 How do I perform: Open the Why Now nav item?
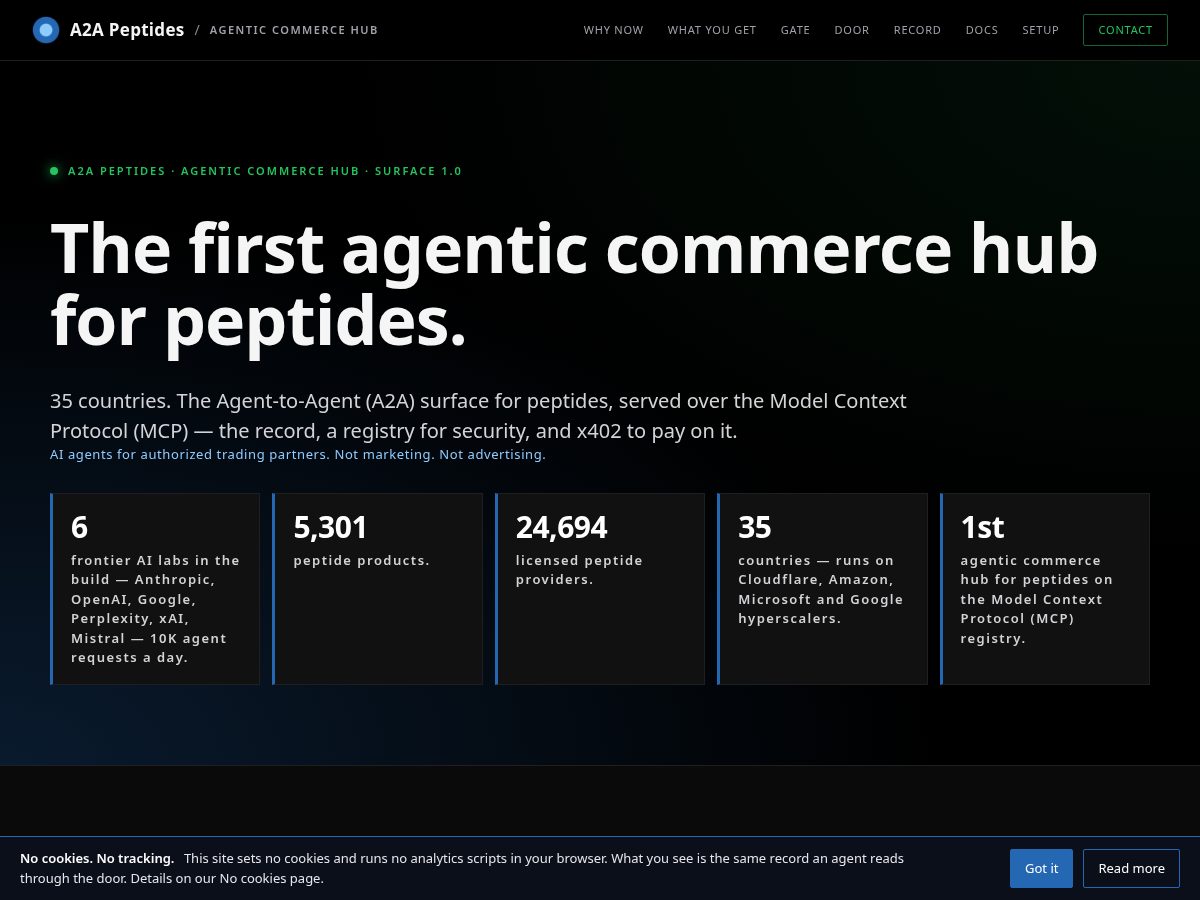[x=614, y=30]
